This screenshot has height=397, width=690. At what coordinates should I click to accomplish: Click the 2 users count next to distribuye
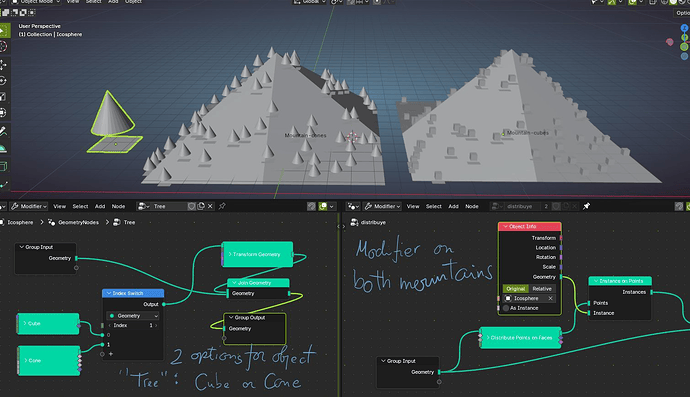click(546, 206)
